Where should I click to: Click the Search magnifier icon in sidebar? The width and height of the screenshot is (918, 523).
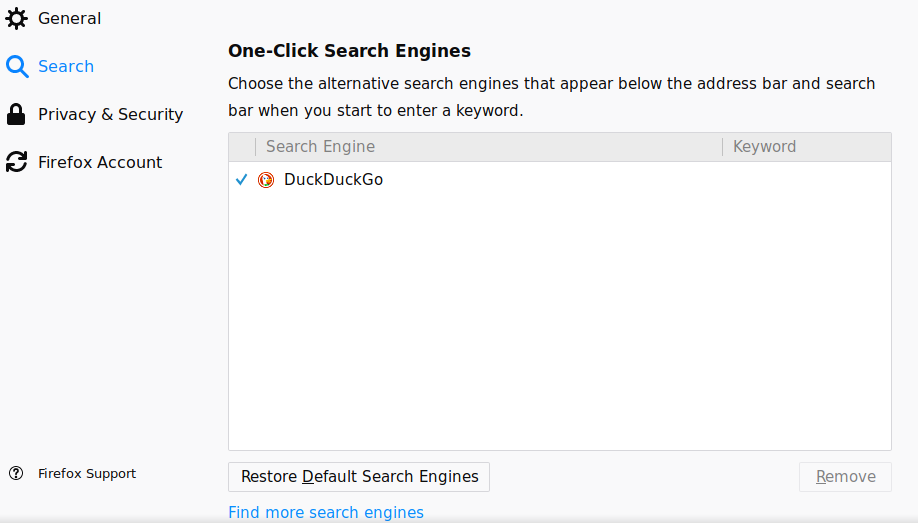(x=16, y=67)
